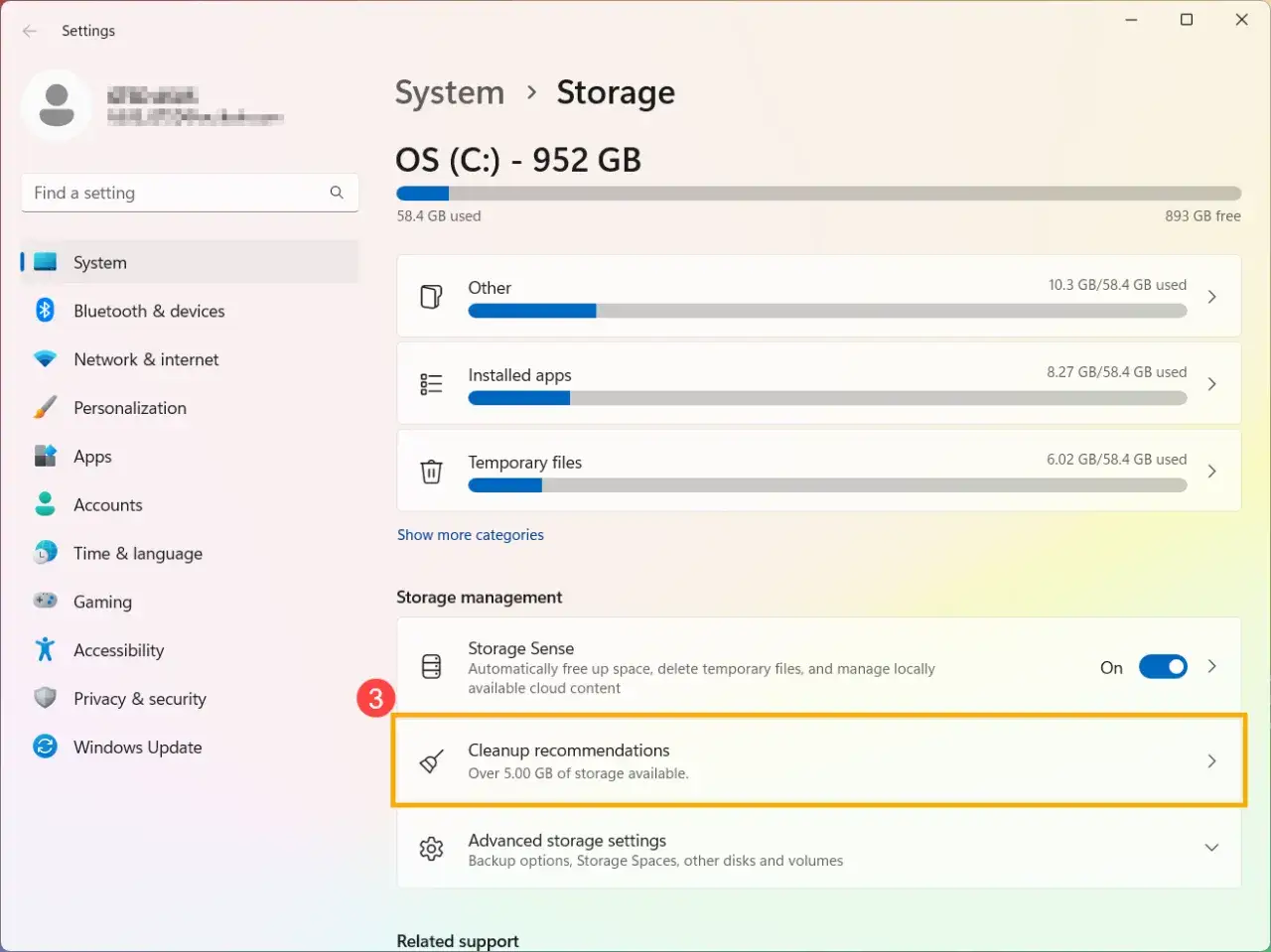
Task: Open Temporary files via its chevron
Action: click(1211, 472)
